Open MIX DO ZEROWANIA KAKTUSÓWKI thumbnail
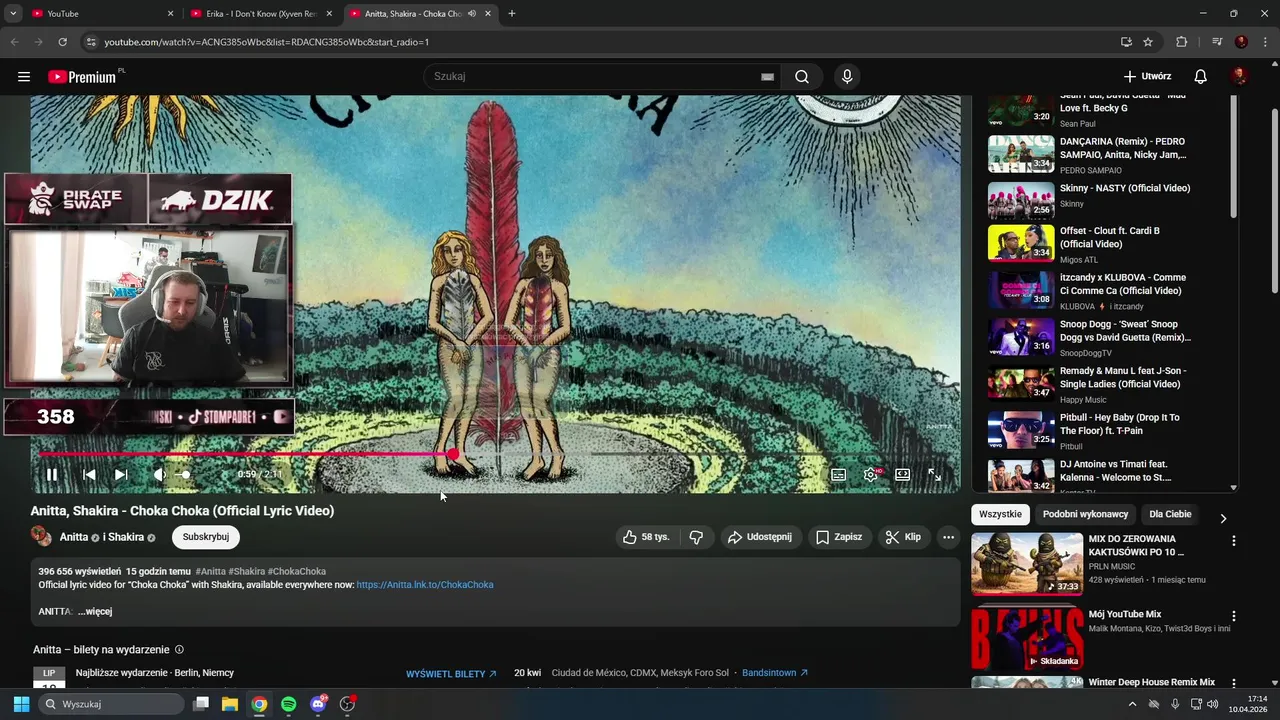The image size is (1280, 720). pyautogui.click(x=1027, y=564)
